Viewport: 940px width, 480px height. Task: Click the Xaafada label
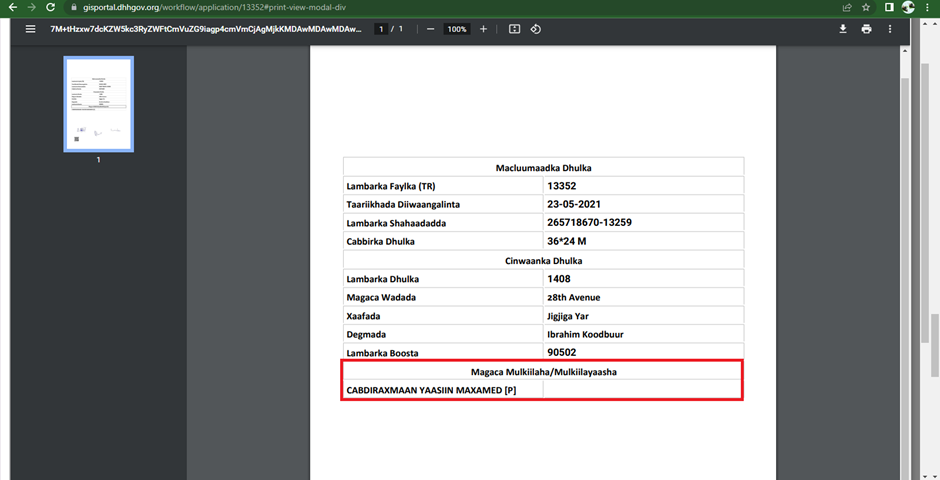point(363,316)
